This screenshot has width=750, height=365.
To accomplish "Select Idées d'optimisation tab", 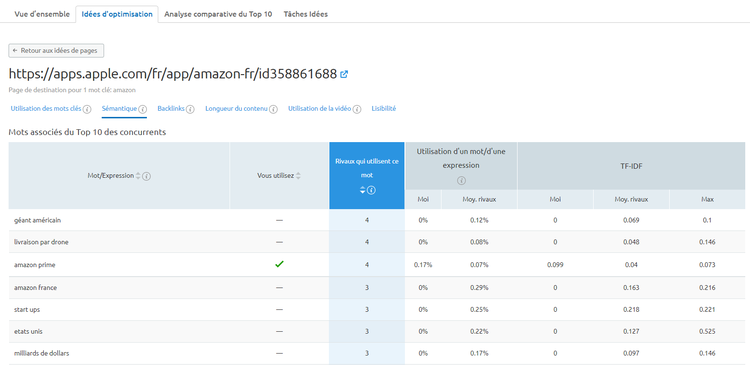I will tap(117, 14).
